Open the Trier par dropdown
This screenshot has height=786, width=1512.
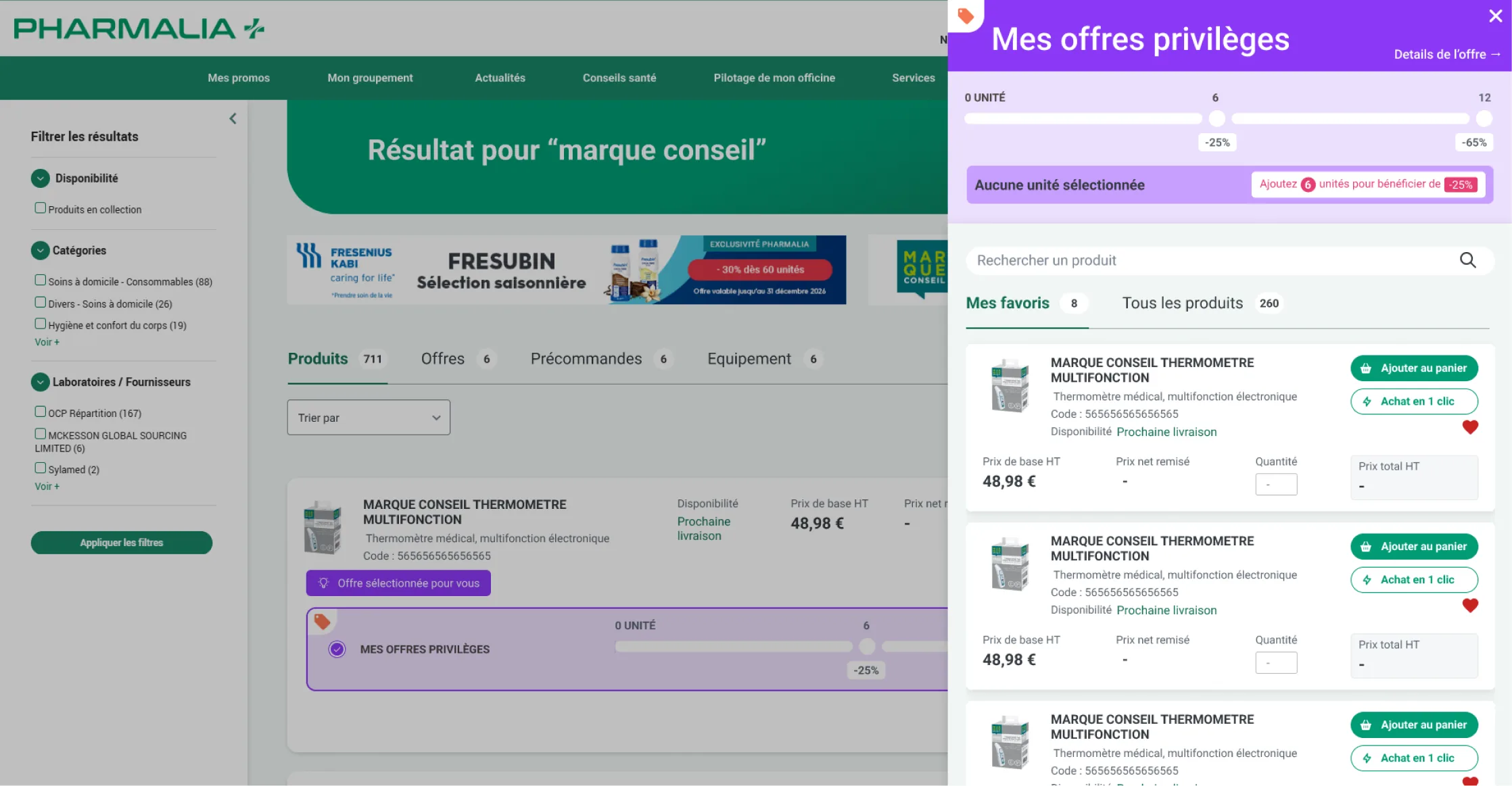click(x=369, y=418)
